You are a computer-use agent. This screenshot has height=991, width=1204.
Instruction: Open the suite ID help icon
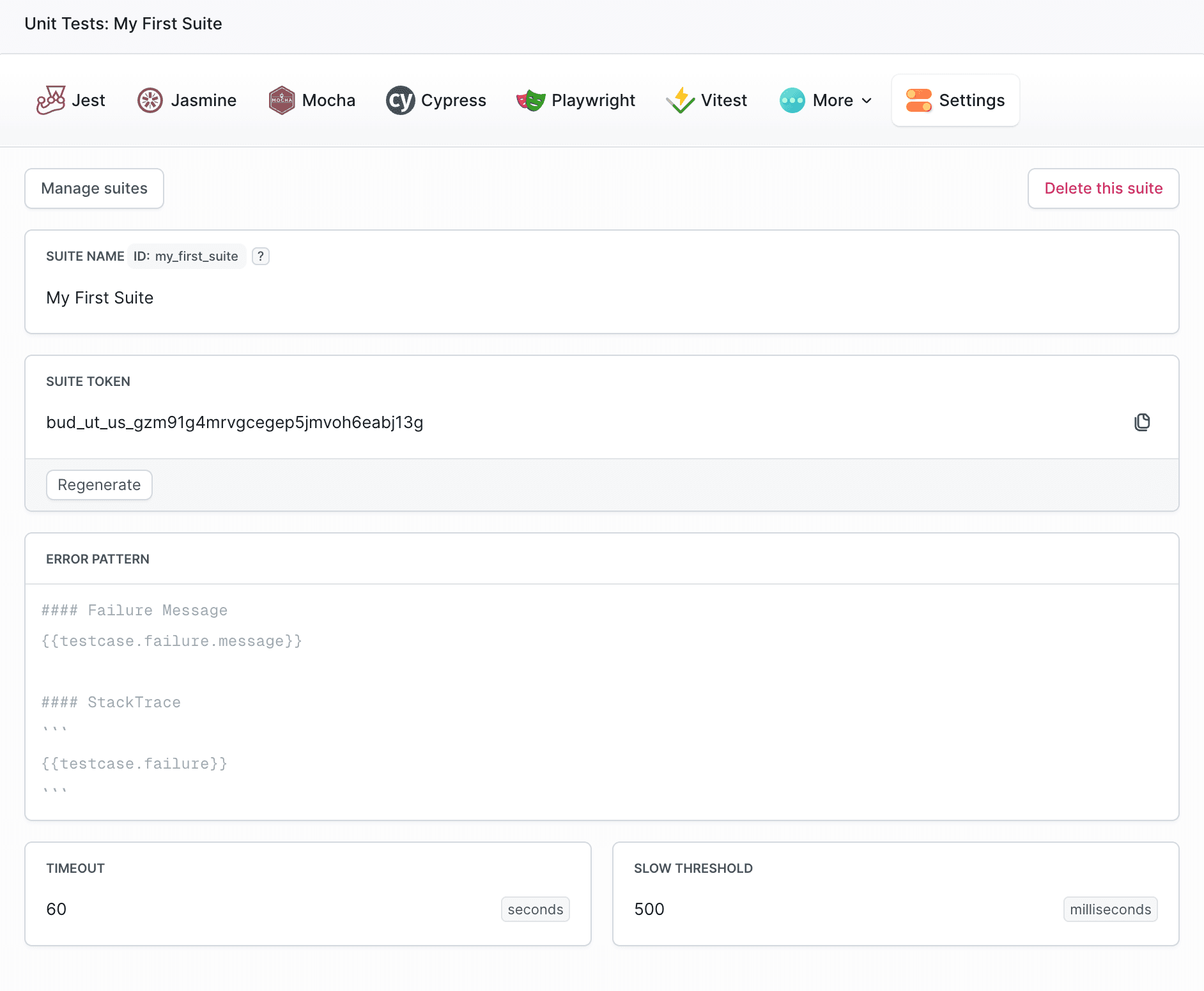tap(261, 256)
